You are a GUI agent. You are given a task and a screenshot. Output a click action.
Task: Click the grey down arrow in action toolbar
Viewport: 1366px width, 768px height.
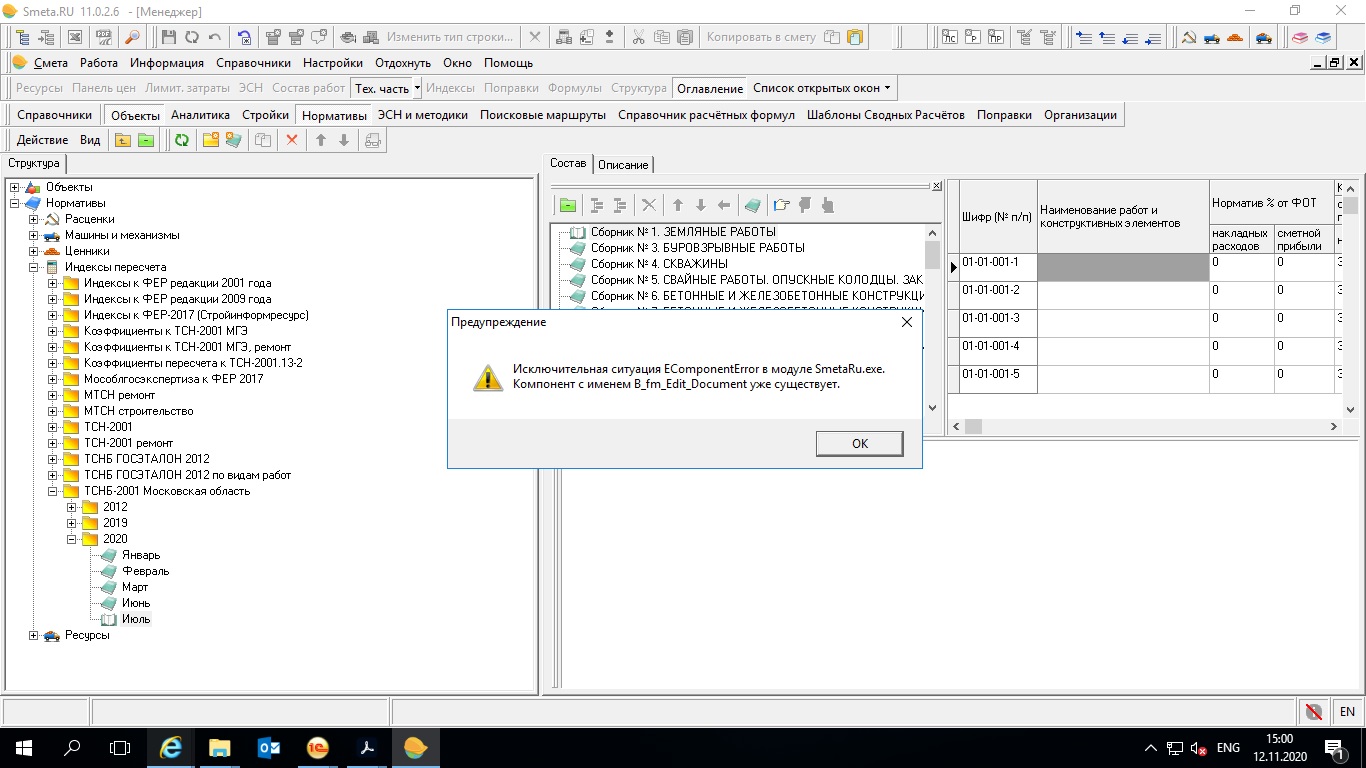tap(344, 140)
